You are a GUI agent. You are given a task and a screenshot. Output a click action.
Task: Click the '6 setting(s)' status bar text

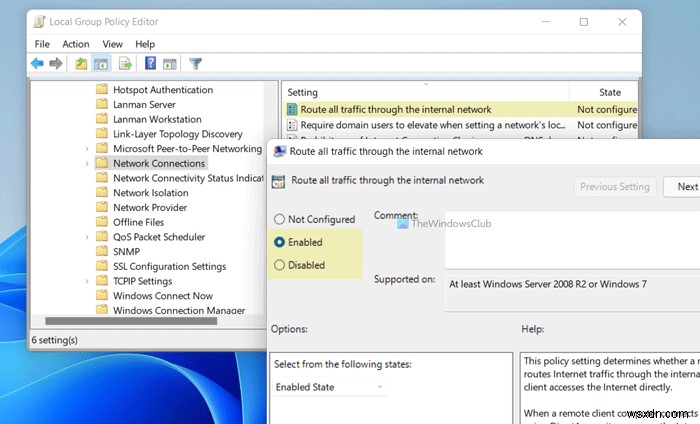[54, 340]
